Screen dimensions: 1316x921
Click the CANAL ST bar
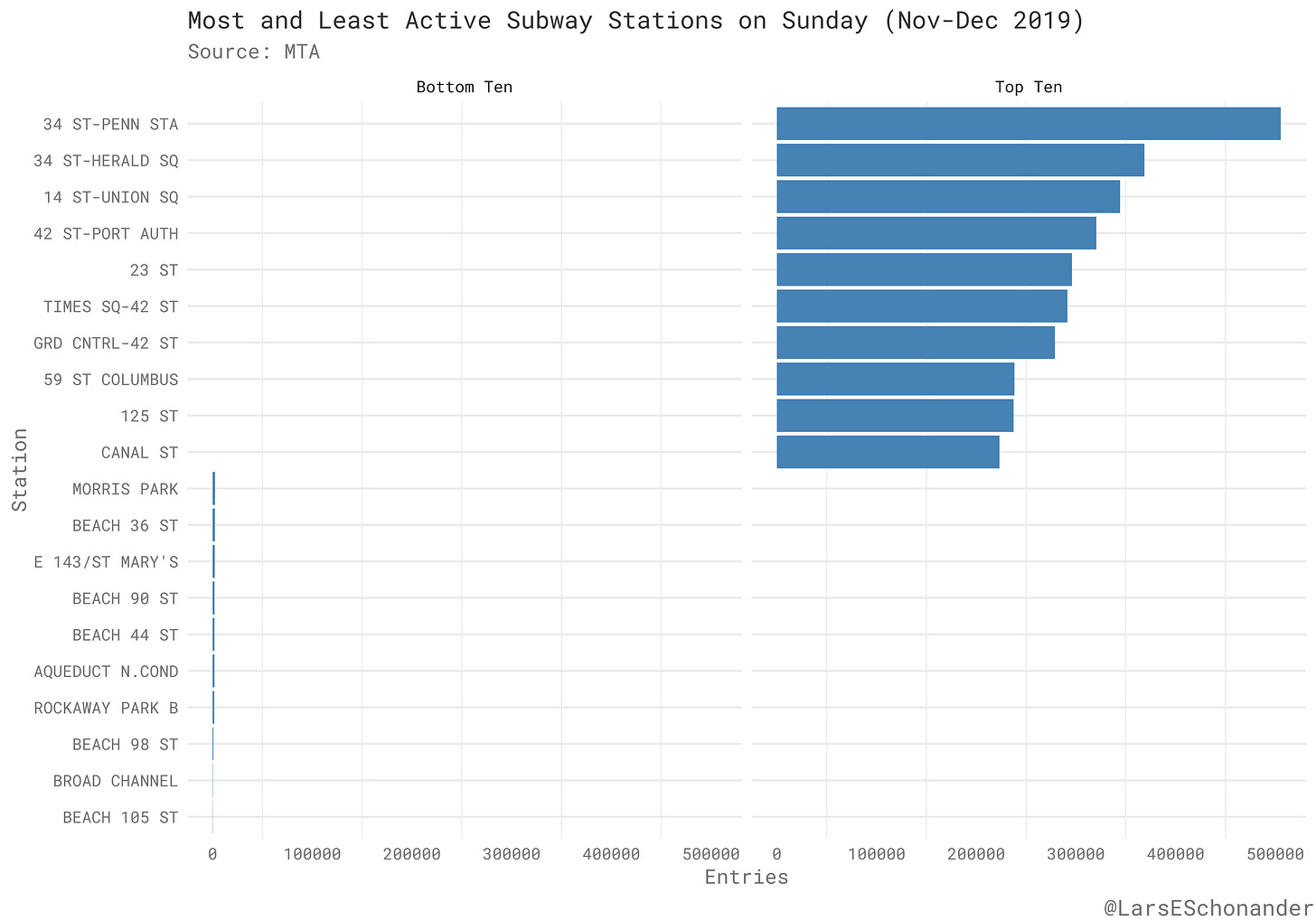(x=888, y=452)
